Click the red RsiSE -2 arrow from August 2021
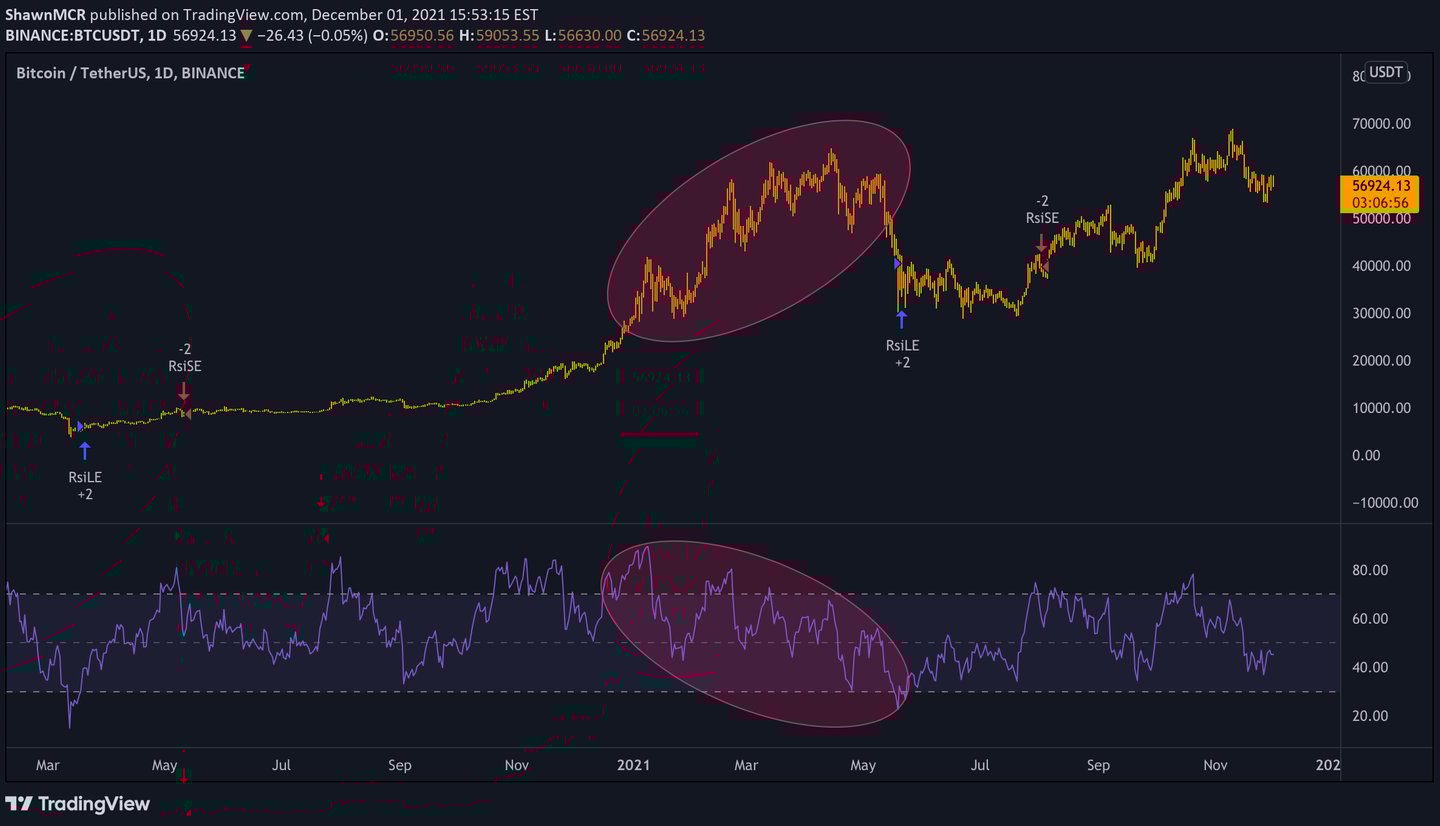 1040,241
